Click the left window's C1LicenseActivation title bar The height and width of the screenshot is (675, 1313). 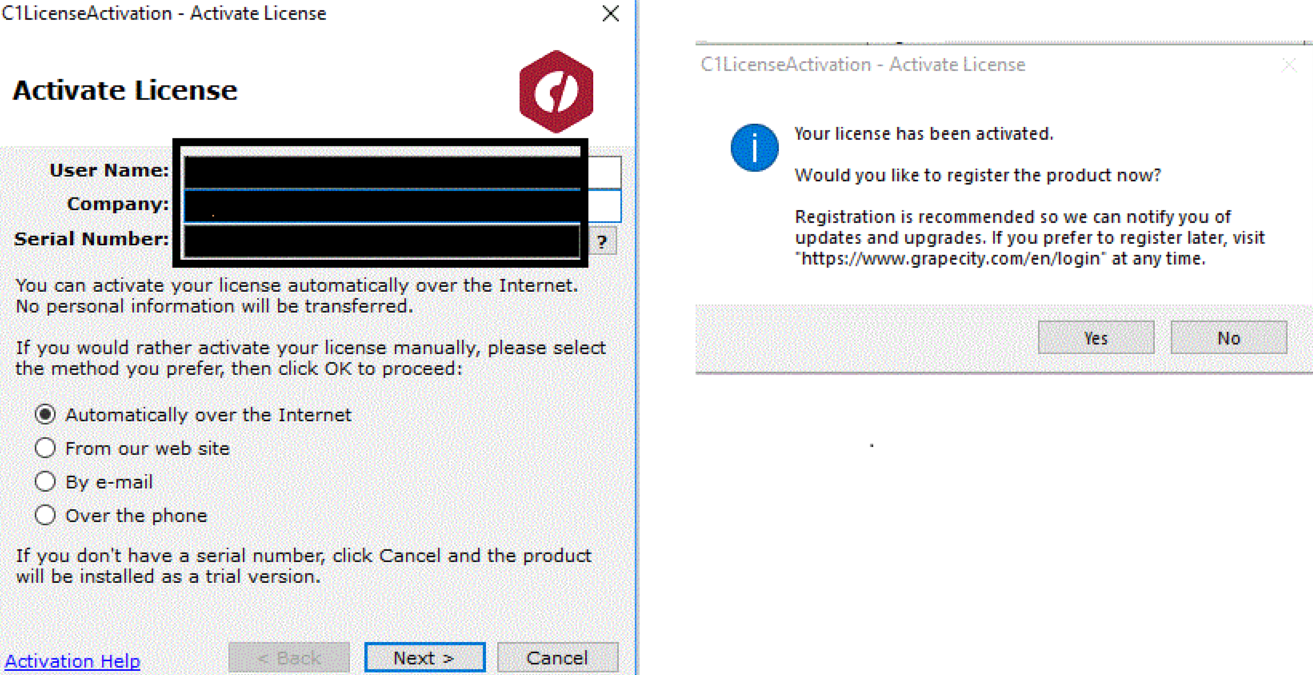pos(298,14)
